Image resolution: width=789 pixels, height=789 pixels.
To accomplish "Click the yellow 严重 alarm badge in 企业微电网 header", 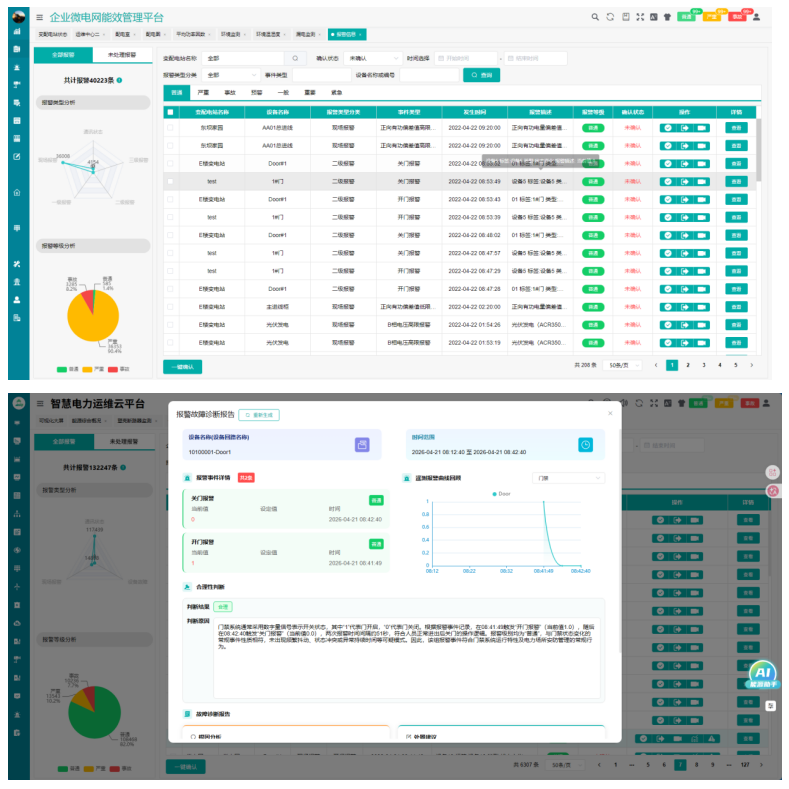I will (712, 17).
